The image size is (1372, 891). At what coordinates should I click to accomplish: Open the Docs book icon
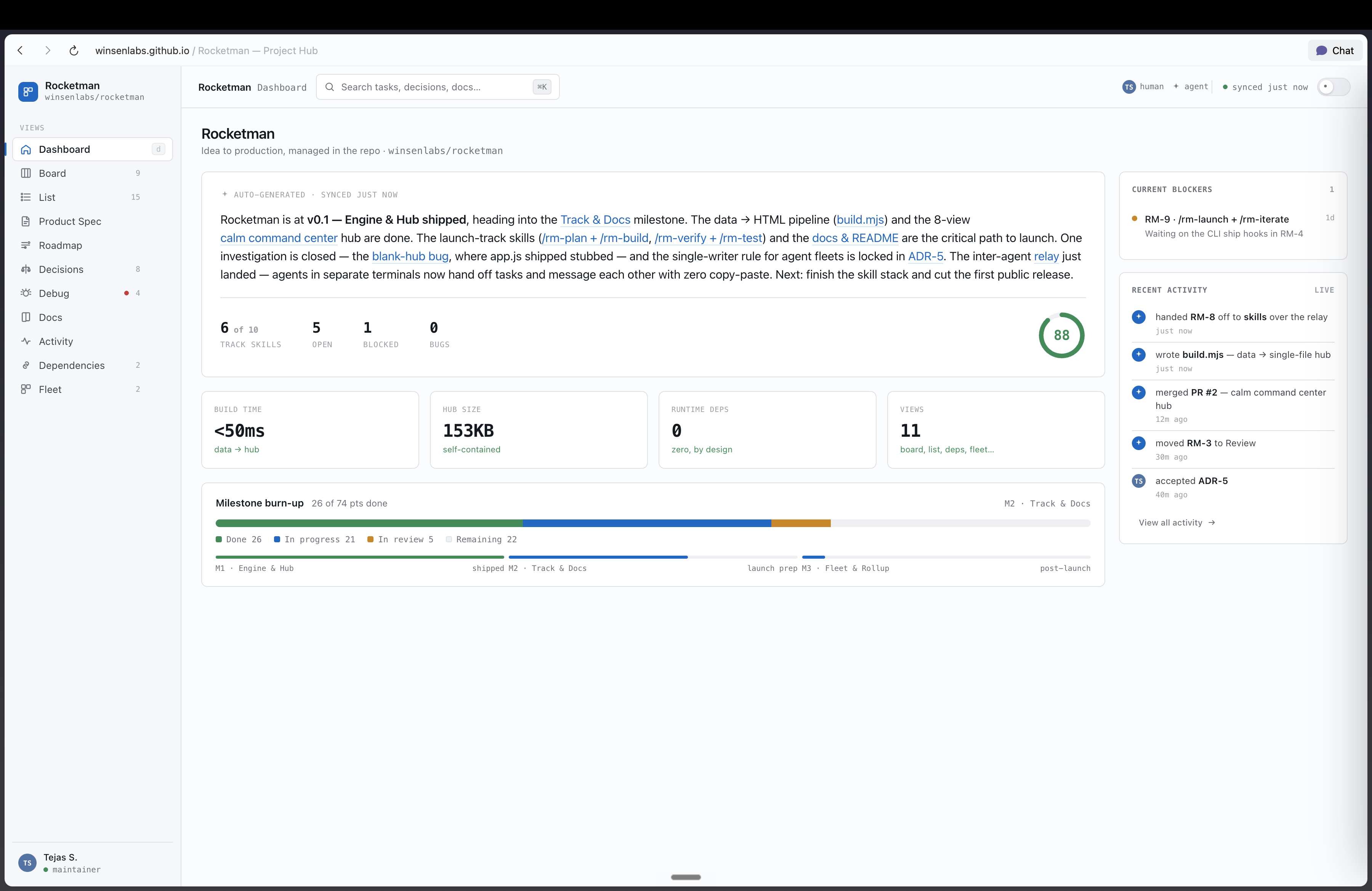pos(26,317)
